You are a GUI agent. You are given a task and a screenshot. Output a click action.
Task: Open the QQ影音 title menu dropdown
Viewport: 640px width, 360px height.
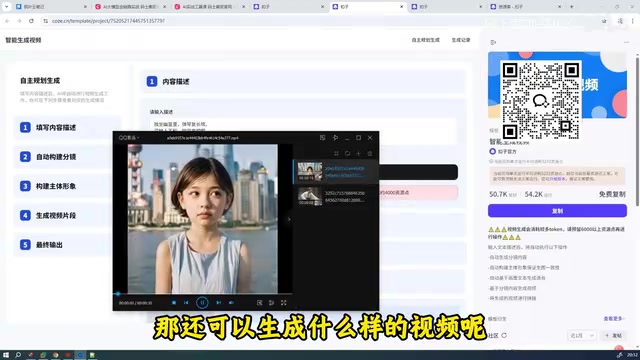tap(129, 138)
